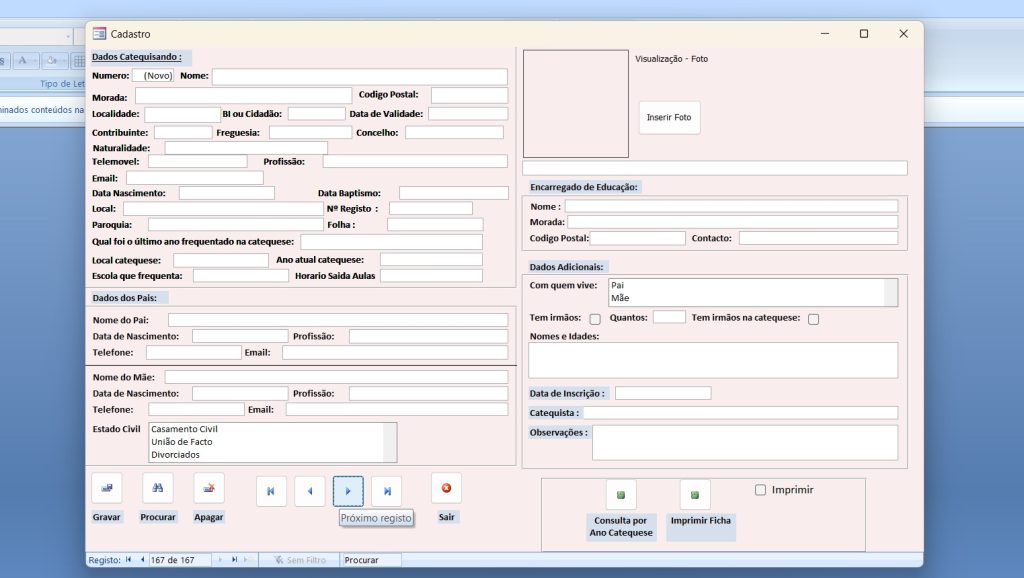Click the Apagar delete record icon

pos(209,488)
